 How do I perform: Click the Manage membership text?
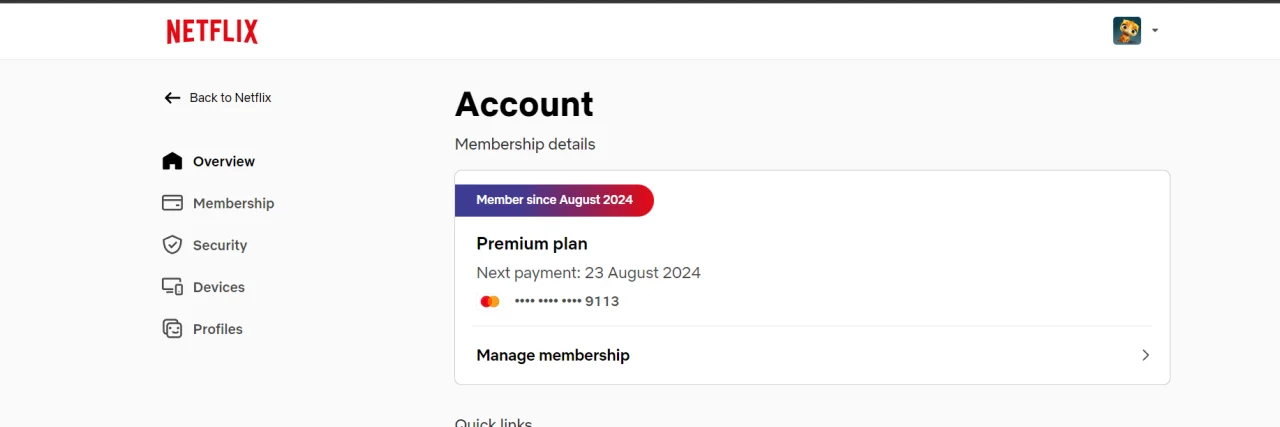(553, 355)
